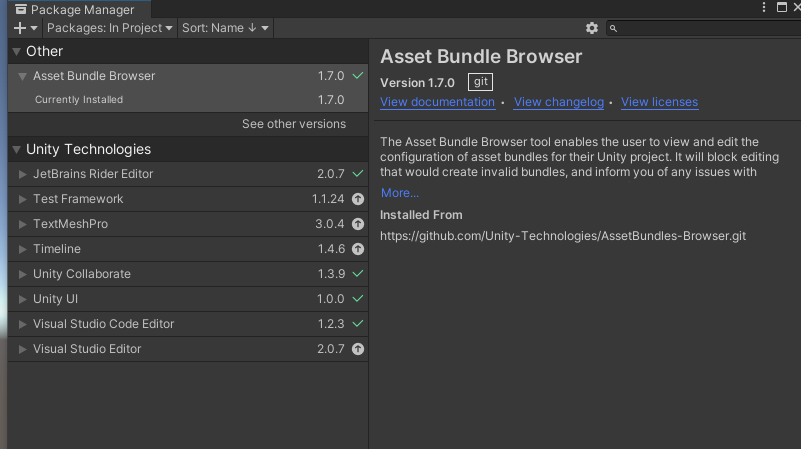The width and height of the screenshot is (801, 449).
Task: Open the Packages: In Project dropdown
Action: pos(109,28)
